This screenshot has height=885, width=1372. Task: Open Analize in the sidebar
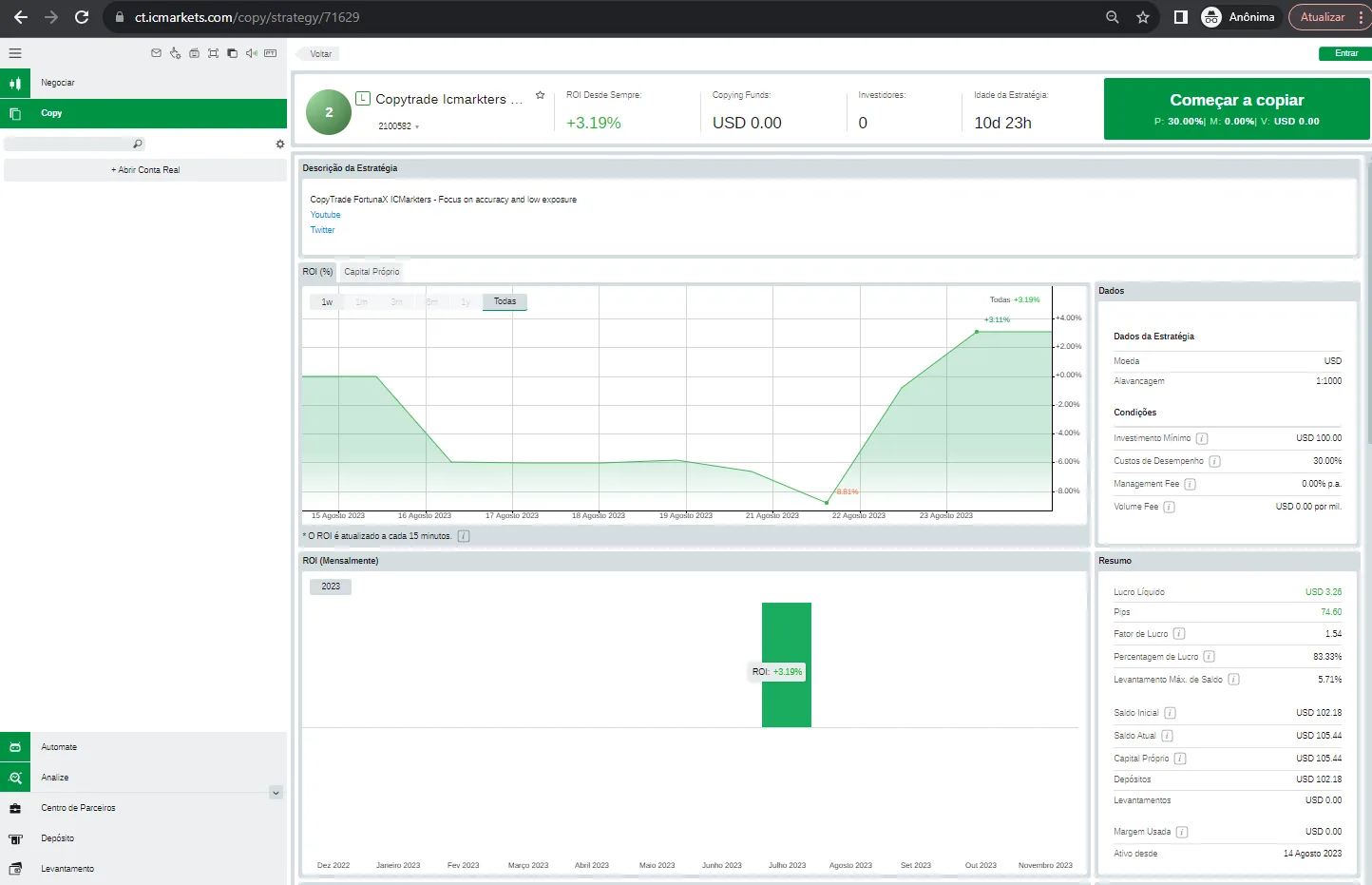point(143,778)
